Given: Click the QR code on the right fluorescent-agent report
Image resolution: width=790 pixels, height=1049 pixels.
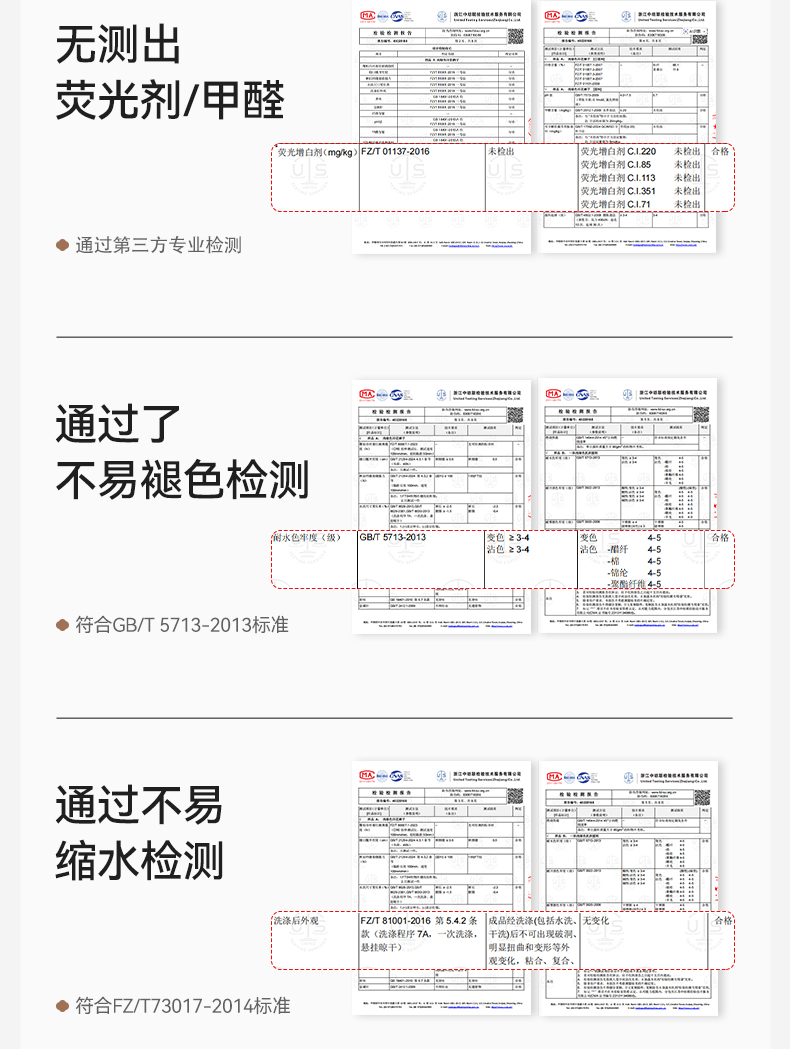Looking at the screenshot, I should click(700, 38).
